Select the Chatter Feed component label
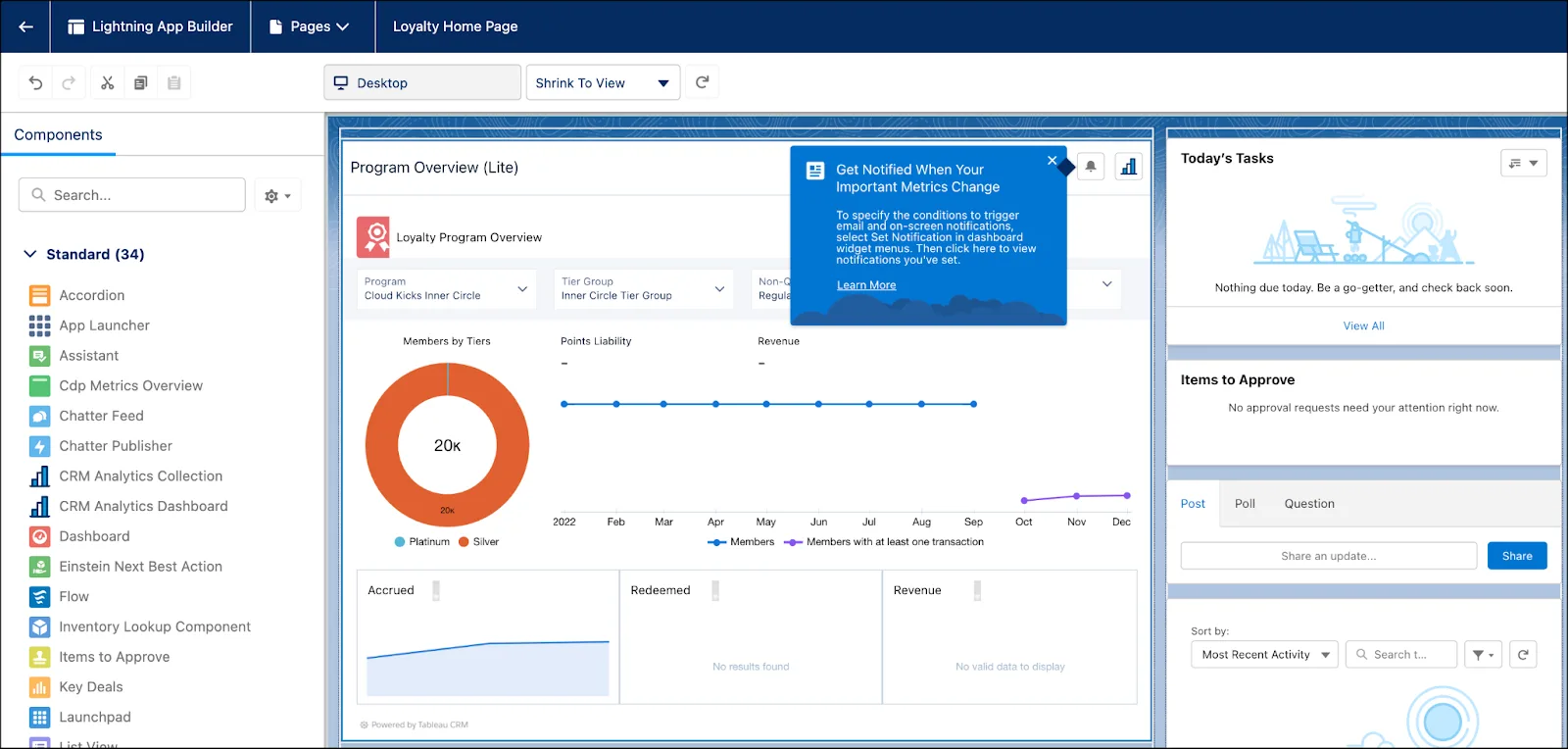Screen dimensions: 1568x749 coord(101,416)
